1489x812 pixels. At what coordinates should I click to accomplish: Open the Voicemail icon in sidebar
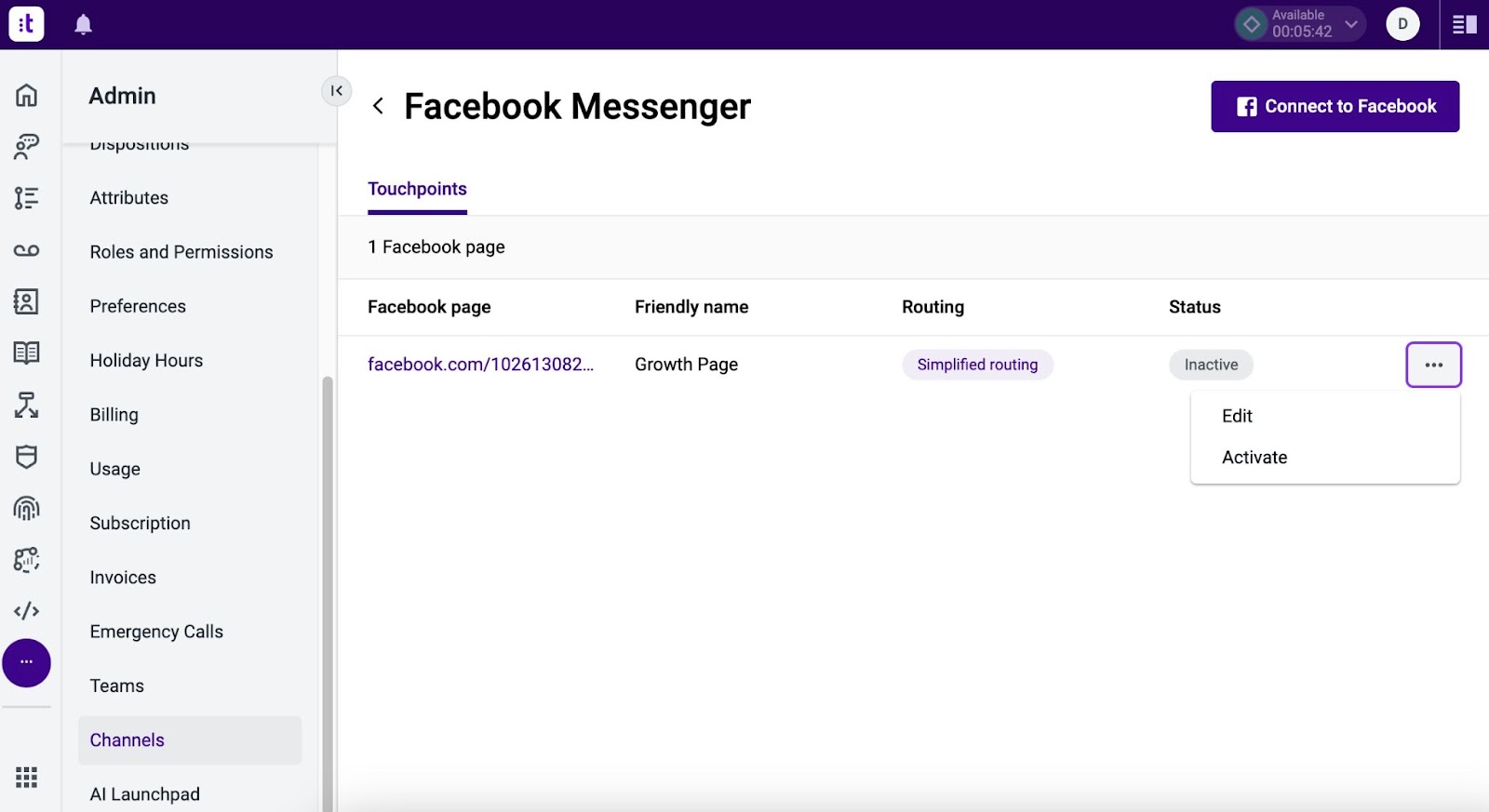26,250
